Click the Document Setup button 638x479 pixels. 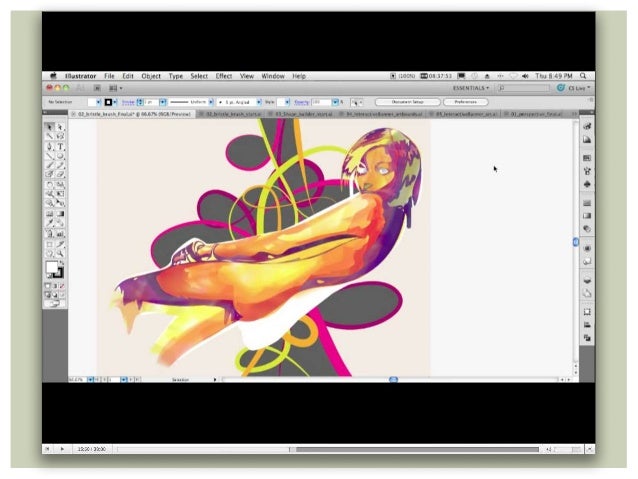407,102
